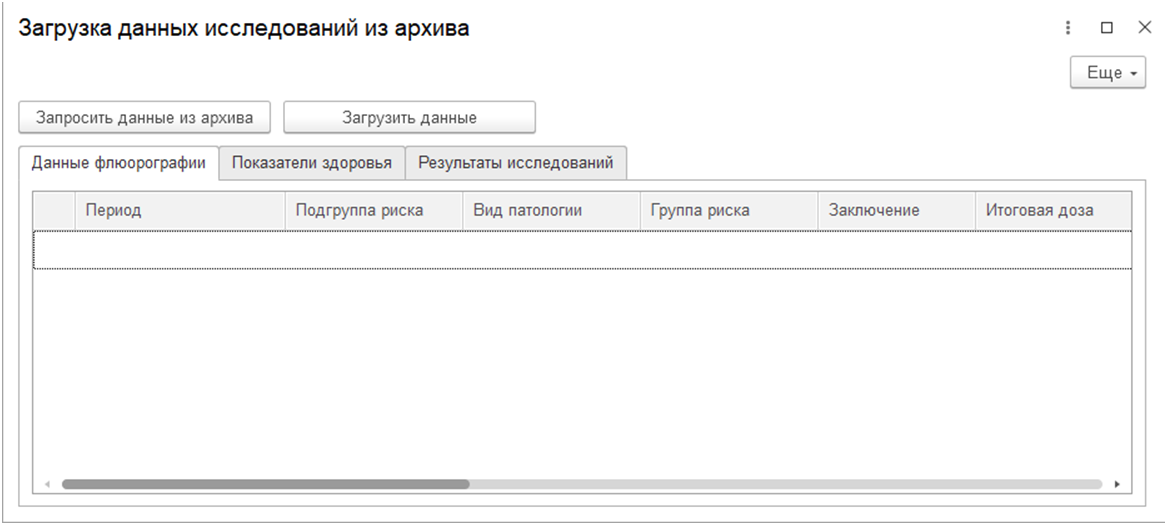Image resolution: width=1167 pixels, height=525 pixels.
Task: Click the Подгруппа риска column header
Action: coord(373,210)
